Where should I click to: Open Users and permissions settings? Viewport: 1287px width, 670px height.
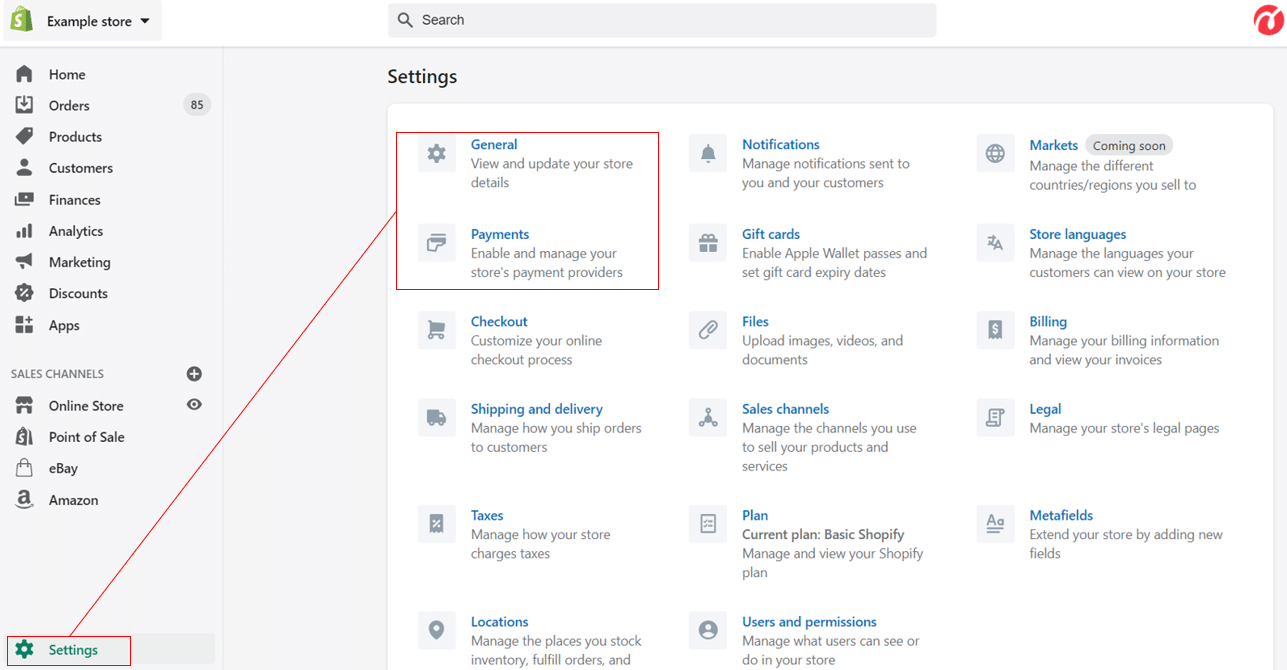pyautogui.click(x=809, y=621)
